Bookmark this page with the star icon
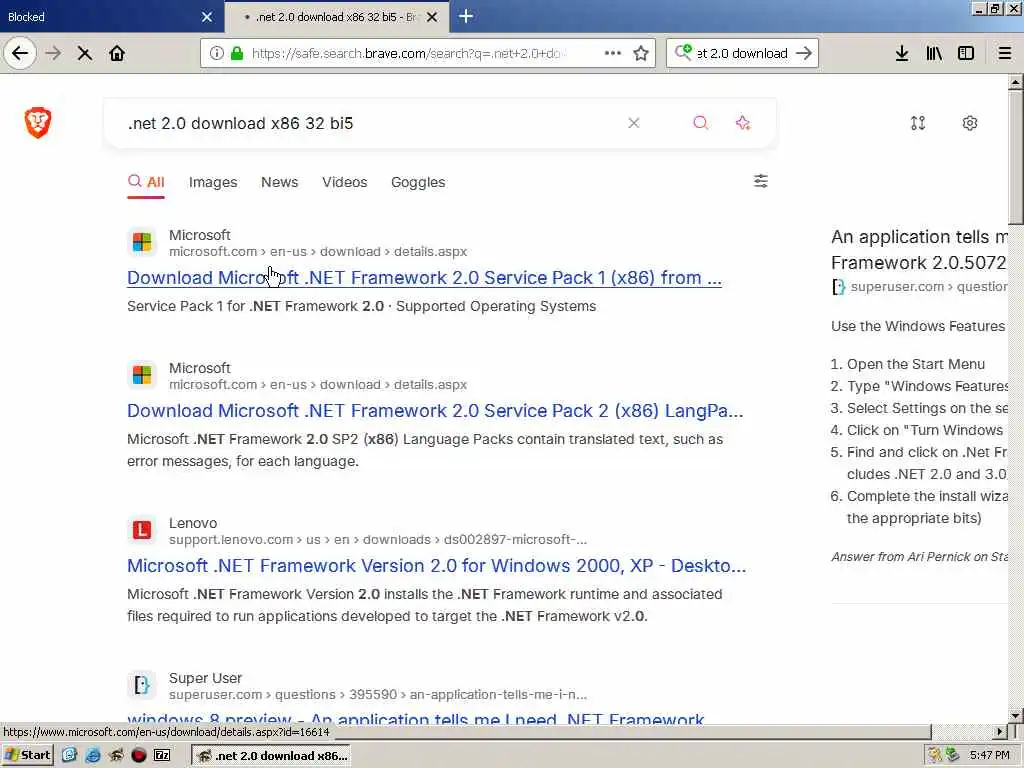1024x768 pixels. [x=641, y=53]
